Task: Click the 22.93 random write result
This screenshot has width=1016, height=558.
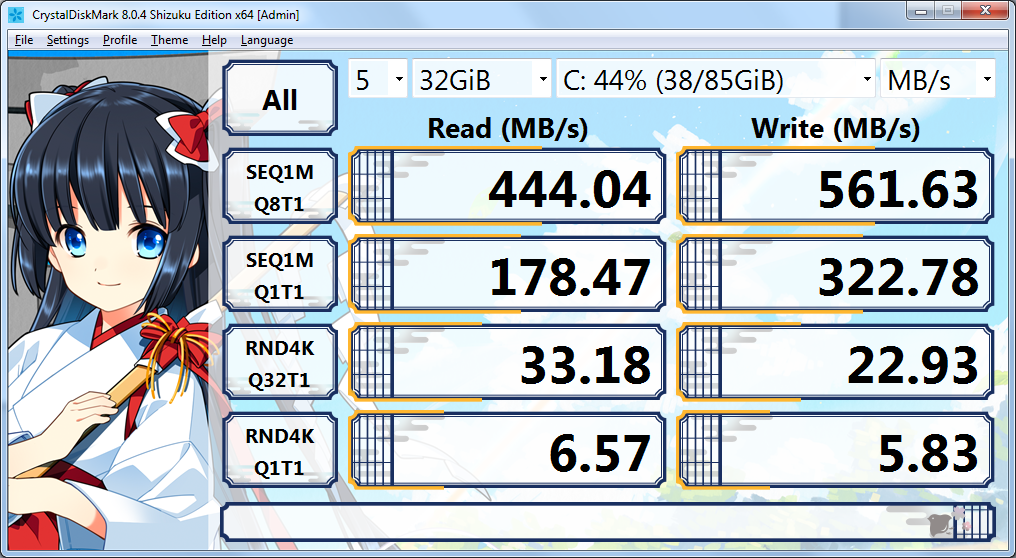Action: 836,363
